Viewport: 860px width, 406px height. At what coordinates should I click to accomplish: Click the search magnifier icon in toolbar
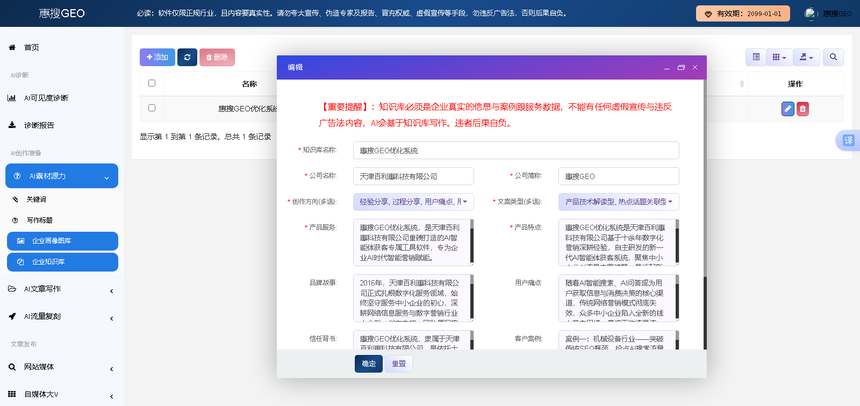833,57
